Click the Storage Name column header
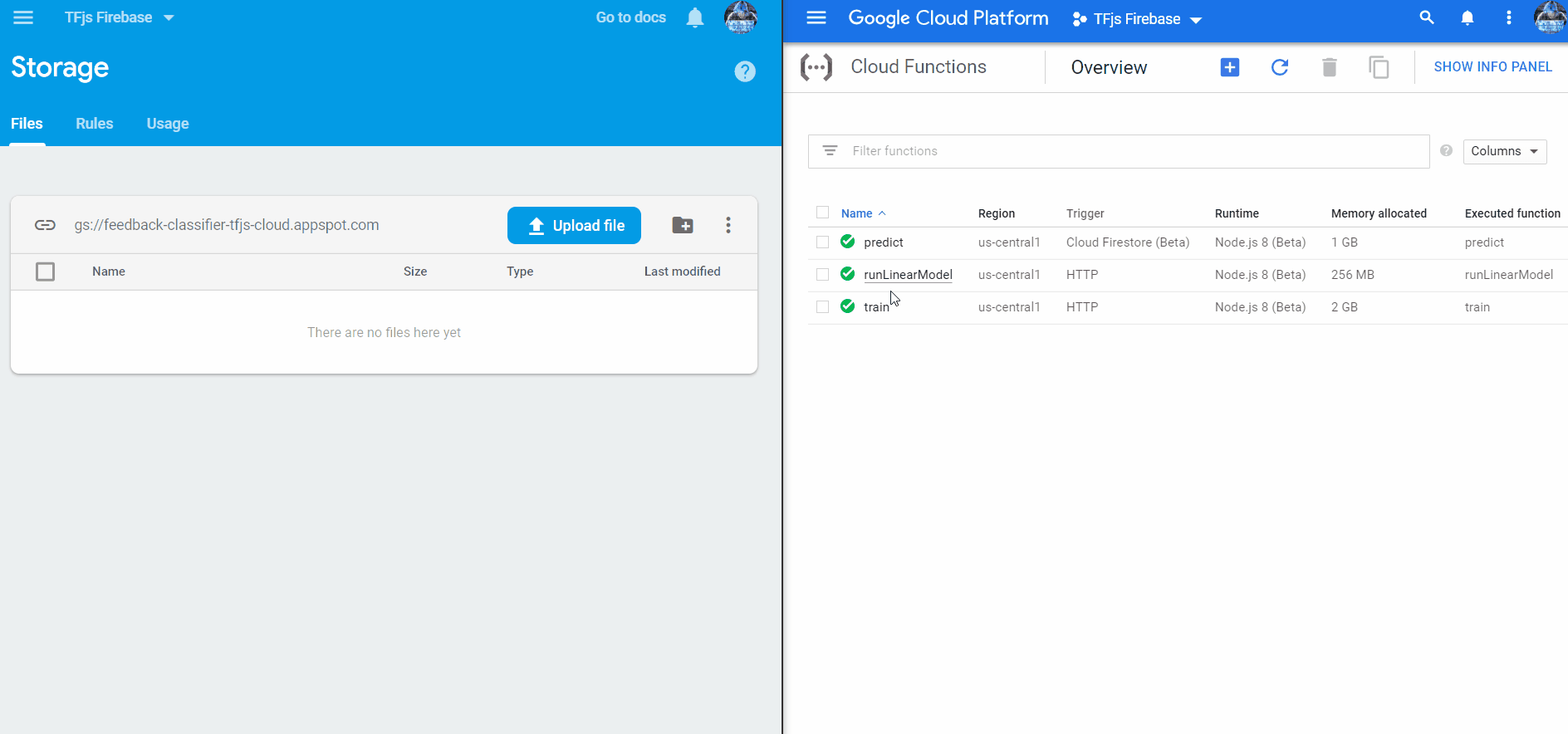This screenshot has width=1568, height=734. (x=109, y=272)
